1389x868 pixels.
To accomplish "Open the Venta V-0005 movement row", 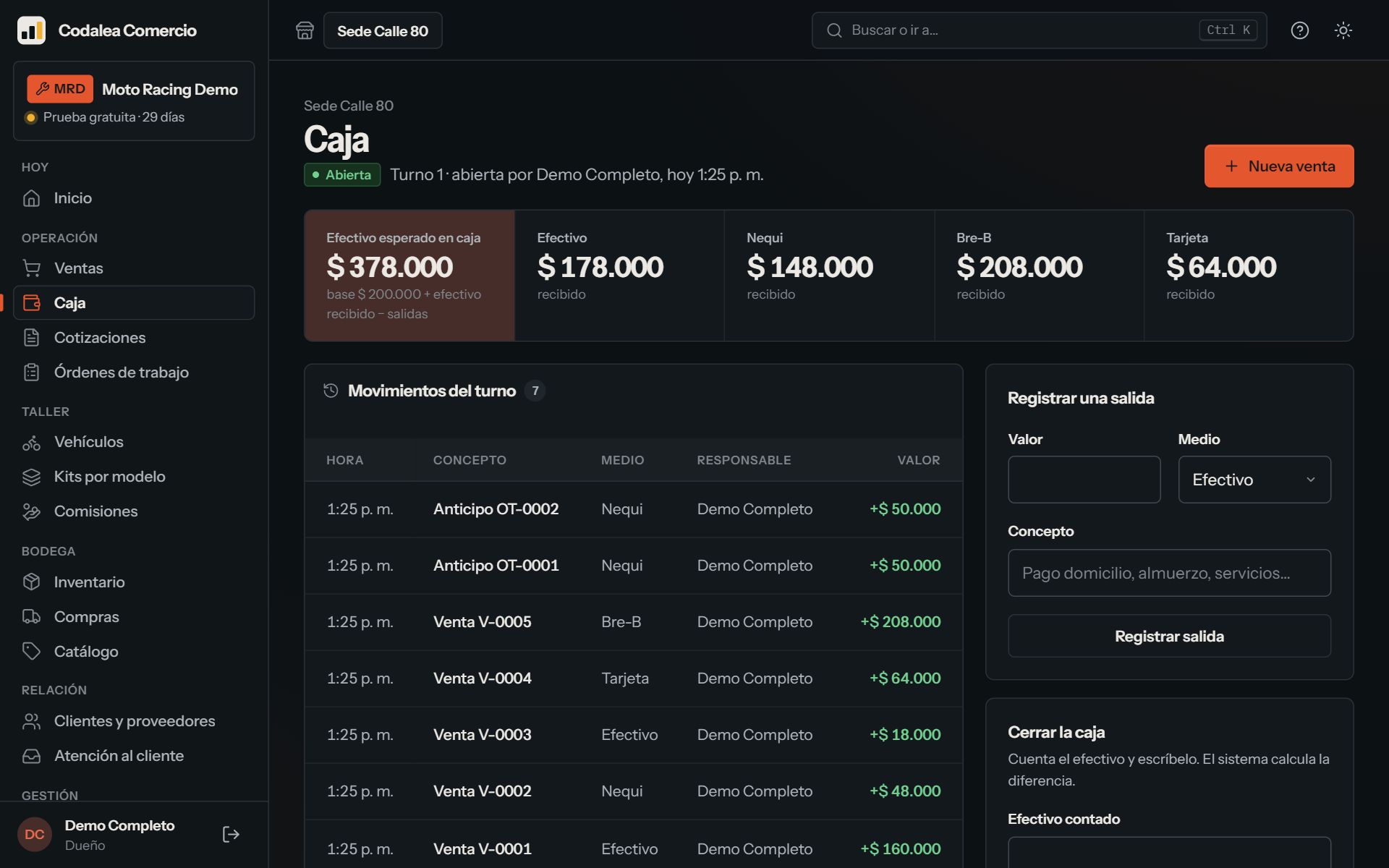I will click(x=634, y=622).
